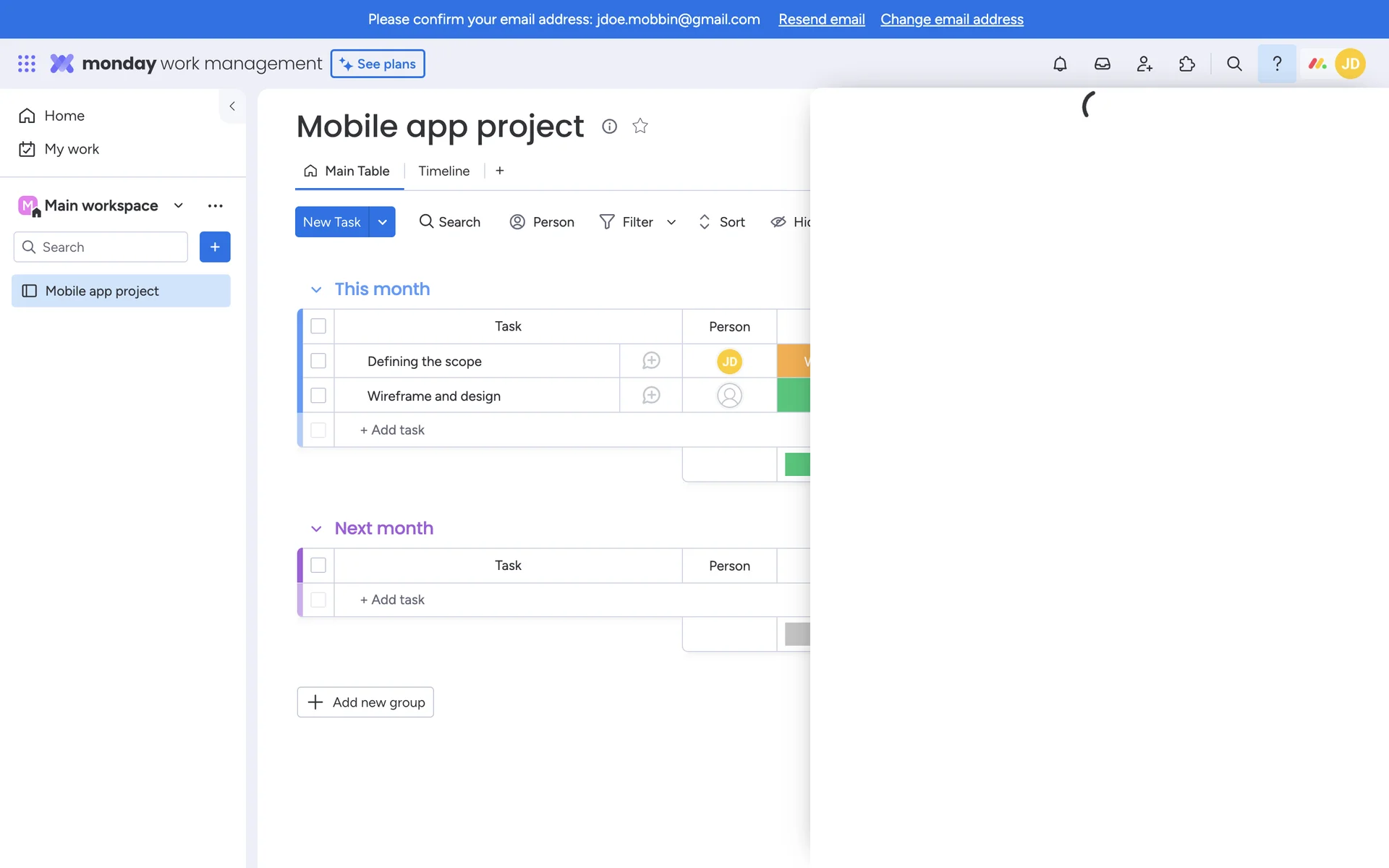Open the product switcher grid icon

click(27, 64)
